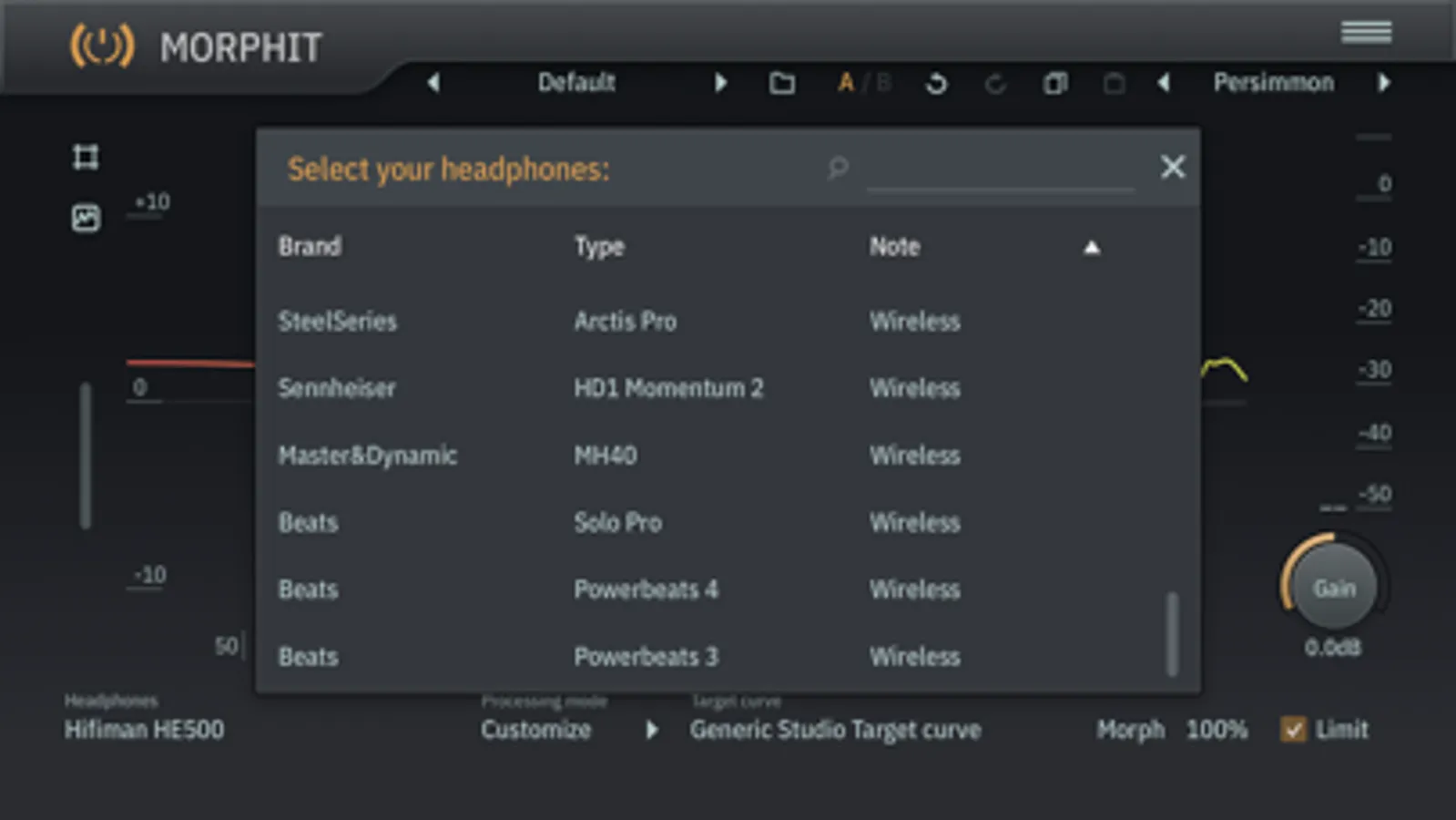The image size is (1456, 820).
Task: Toggle the Limit checkbox
Action: (1293, 729)
